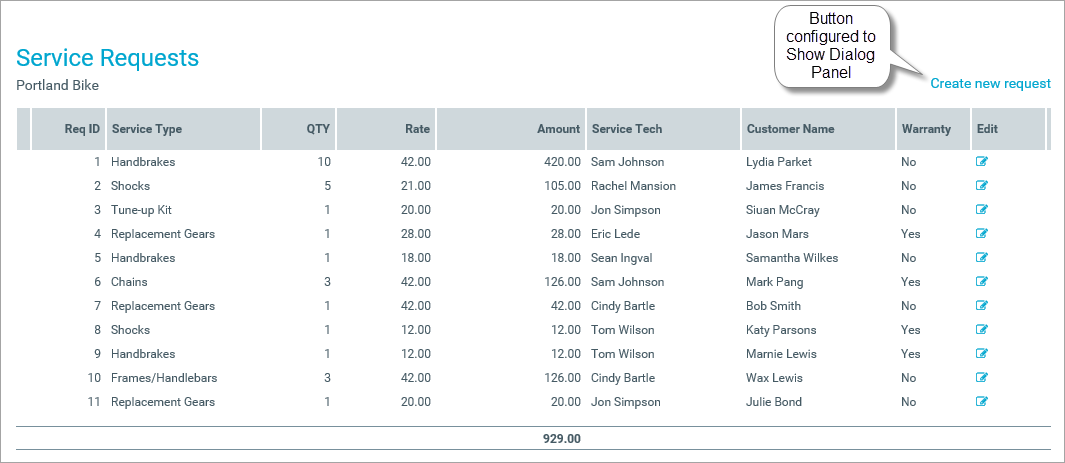The height and width of the screenshot is (463, 1065).
Task: Click the 929.00 total amount cell
Action: (560, 438)
